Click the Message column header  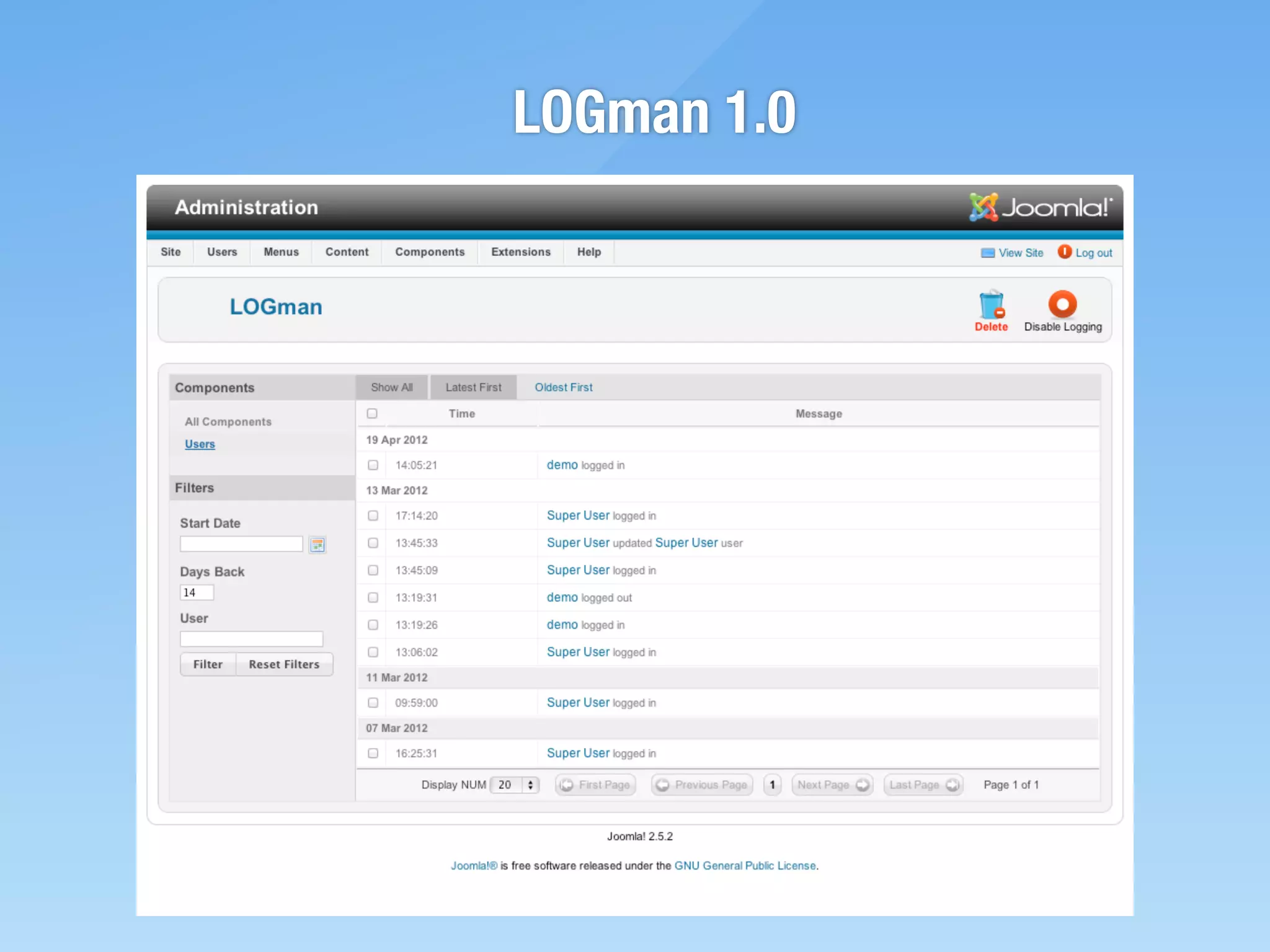pyautogui.click(x=819, y=413)
